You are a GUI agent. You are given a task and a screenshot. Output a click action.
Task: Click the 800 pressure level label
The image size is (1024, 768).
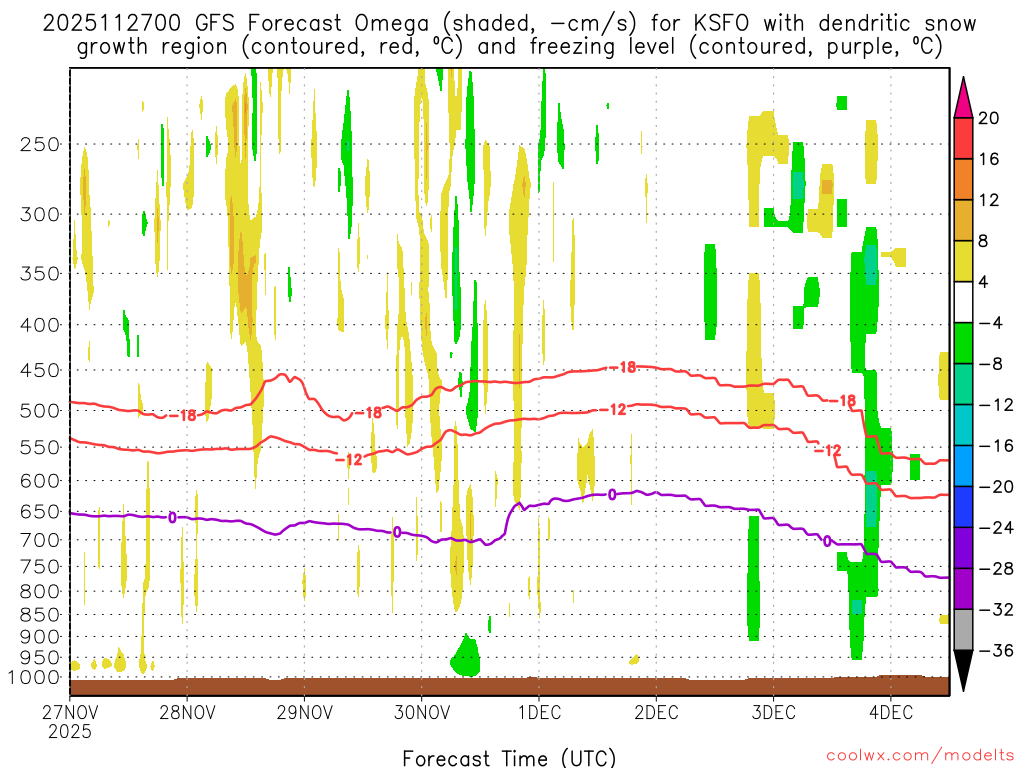coord(40,592)
